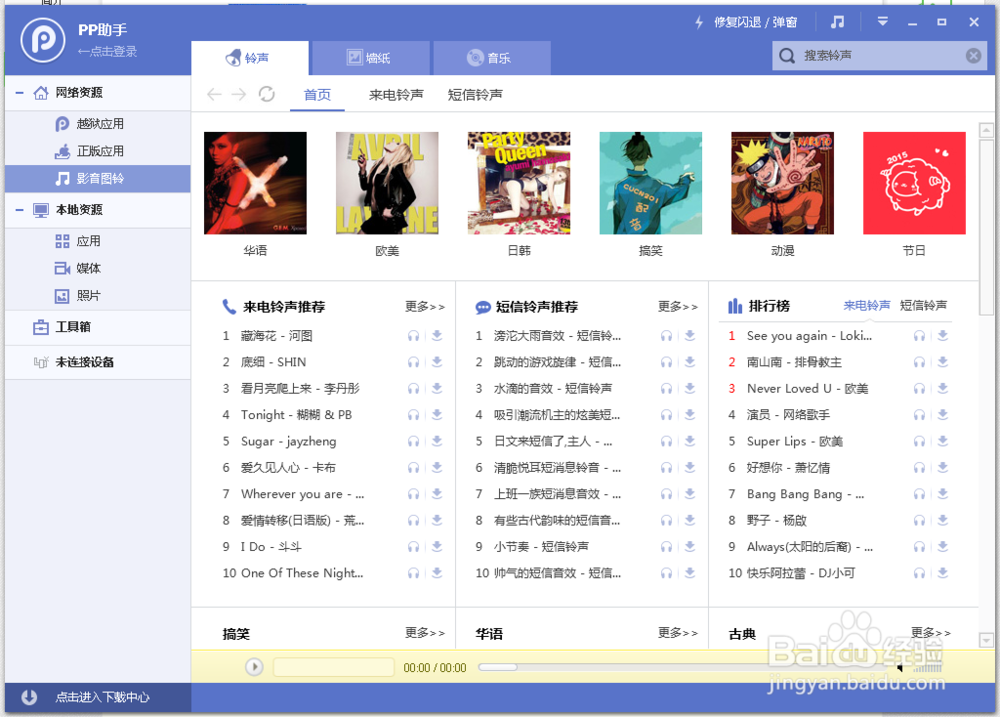Click the magnifier search icon
This screenshot has width=1000, height=717.
pyautogui.click(x=787, y=55)
